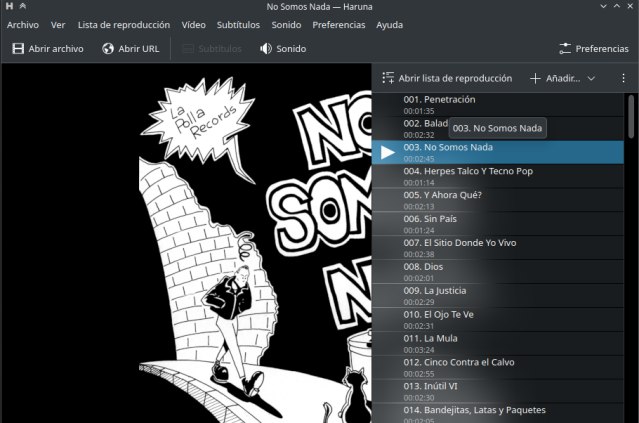
Task: Click the speaker icon for Sonido toolbar
Action: tap(266, 48)
